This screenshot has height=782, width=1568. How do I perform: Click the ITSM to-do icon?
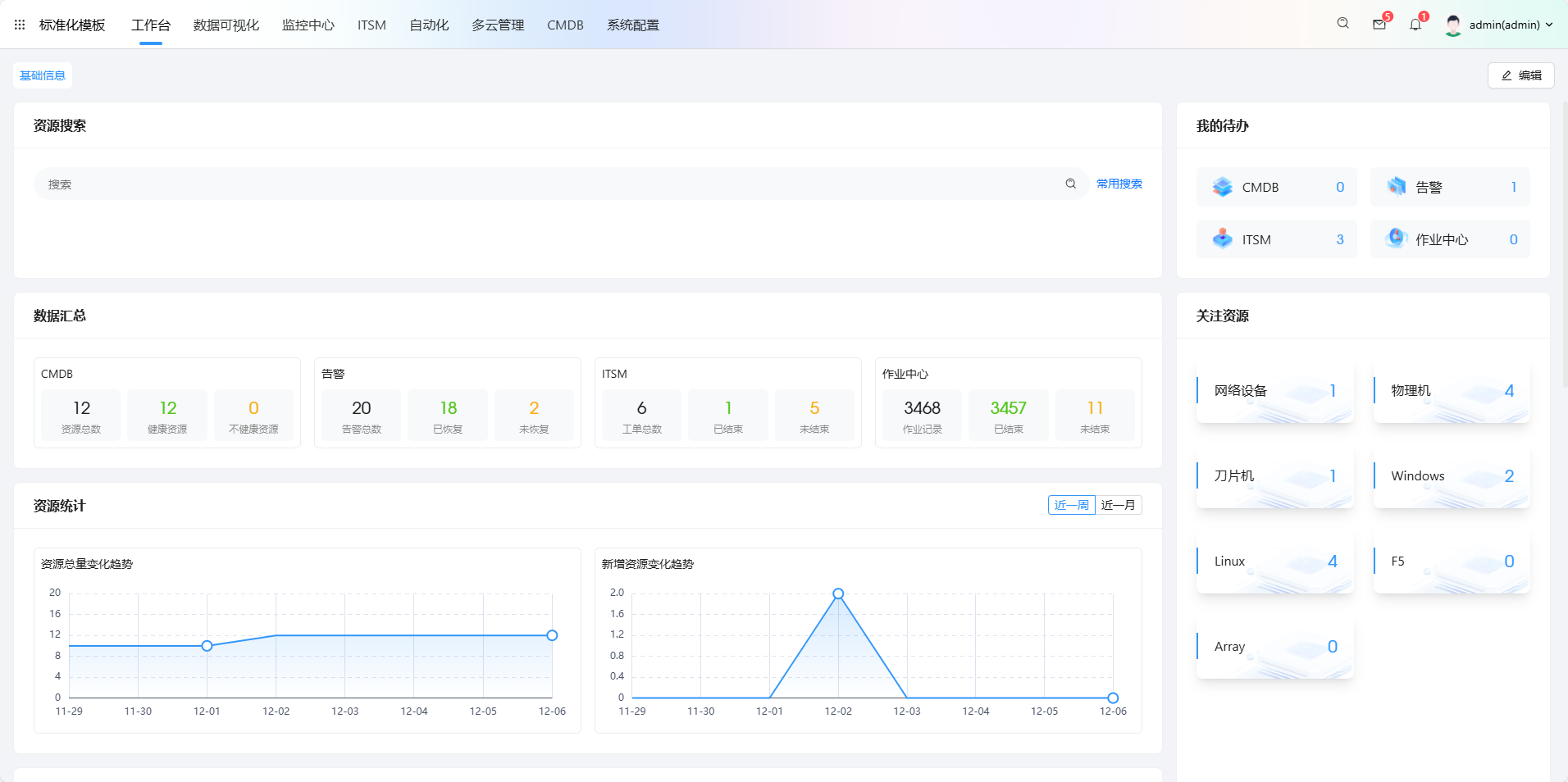(1222, 239)
